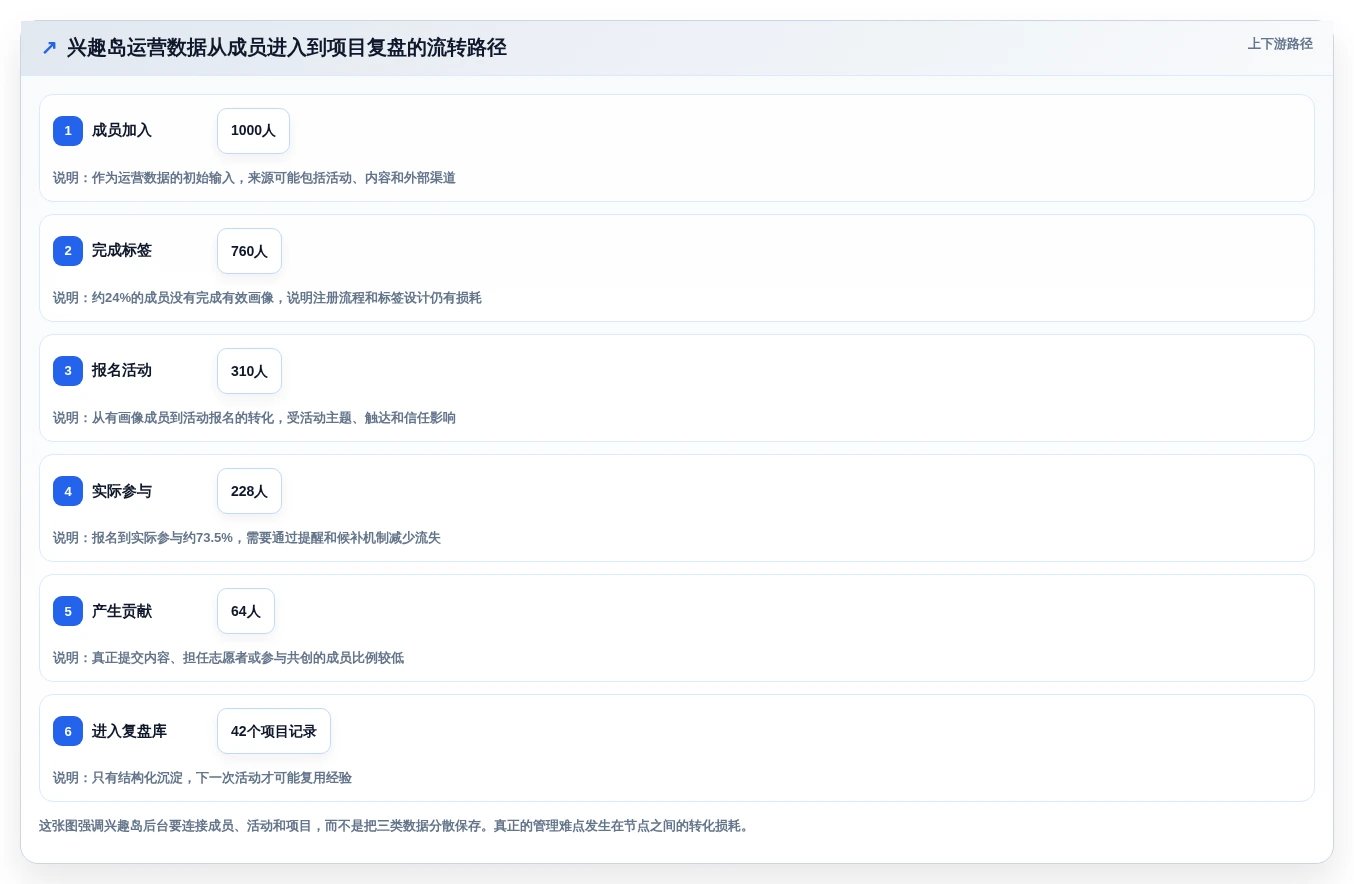
Task: Click the 760人 value chip
Action: (x=249, y=251)
